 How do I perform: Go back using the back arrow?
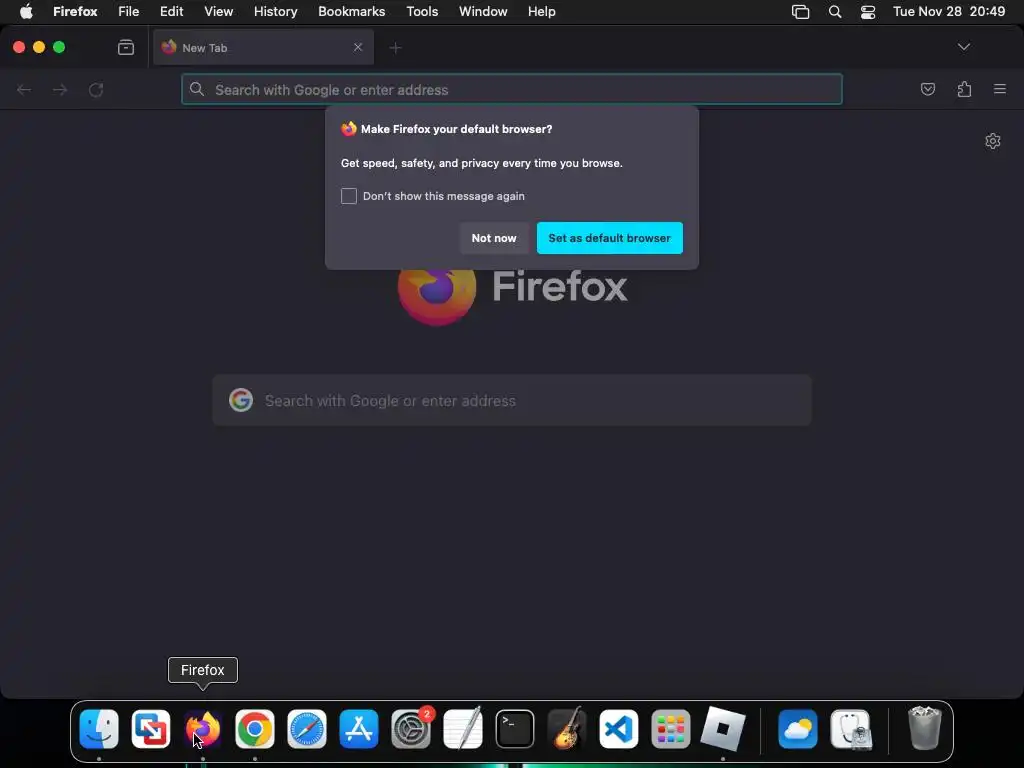coord(24,89)
